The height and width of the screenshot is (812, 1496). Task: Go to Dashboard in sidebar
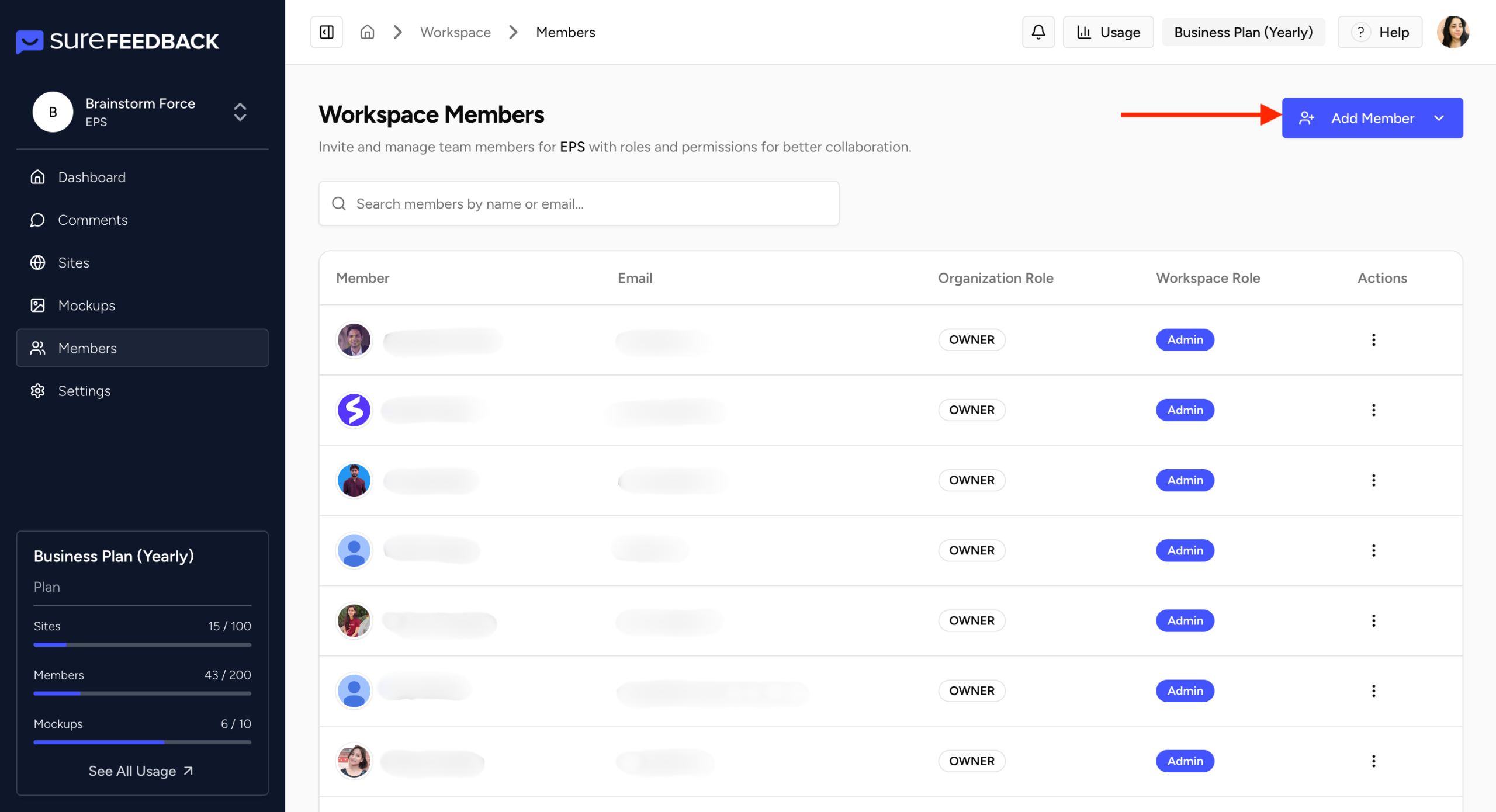tap(92, 177)
